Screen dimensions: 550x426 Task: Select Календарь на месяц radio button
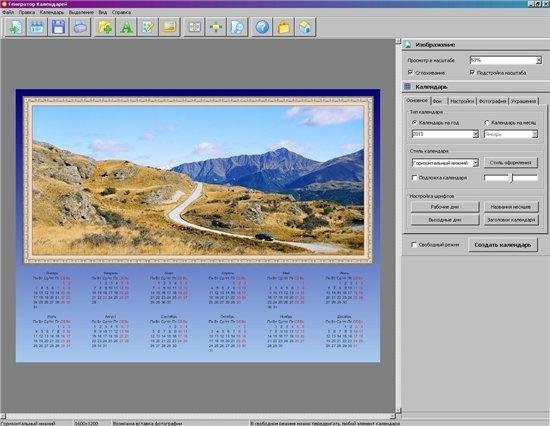click(487, 122)
